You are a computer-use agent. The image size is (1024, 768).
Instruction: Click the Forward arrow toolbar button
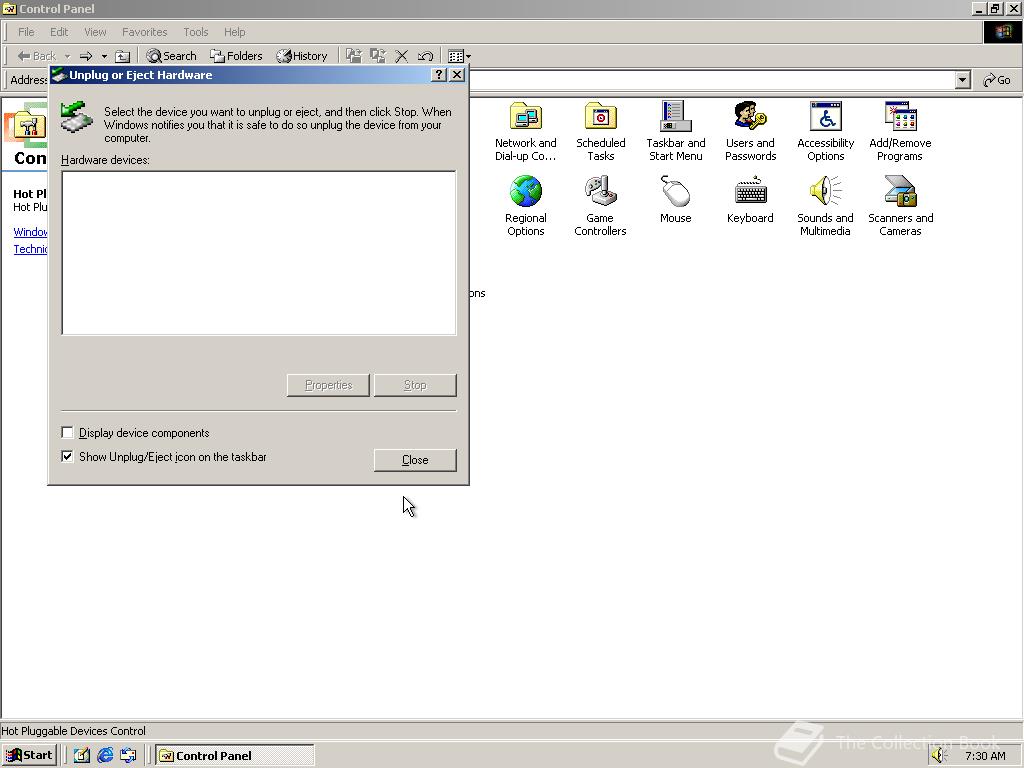click(x=86, y=56)
